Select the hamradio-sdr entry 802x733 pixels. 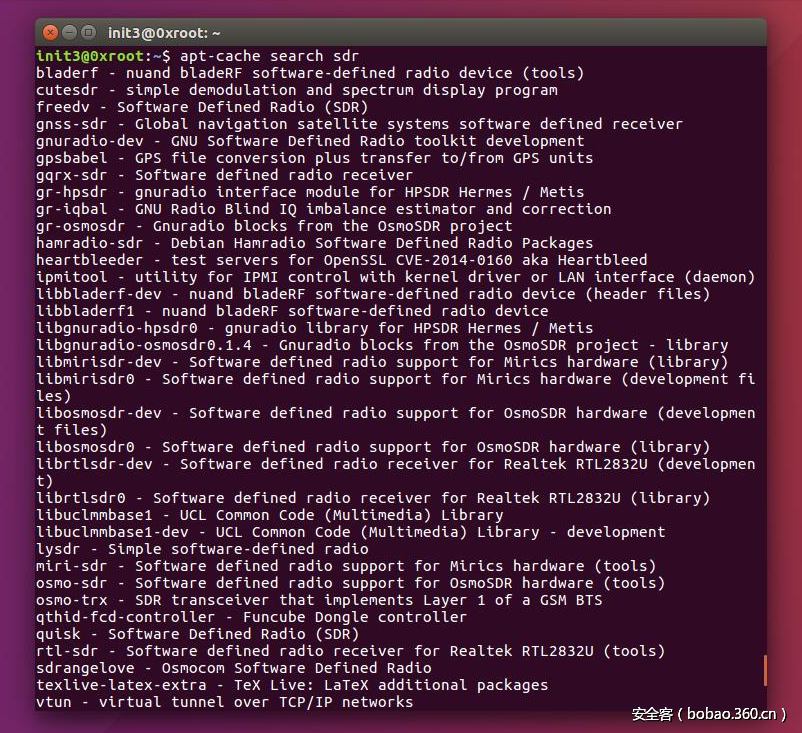point(314,243)
